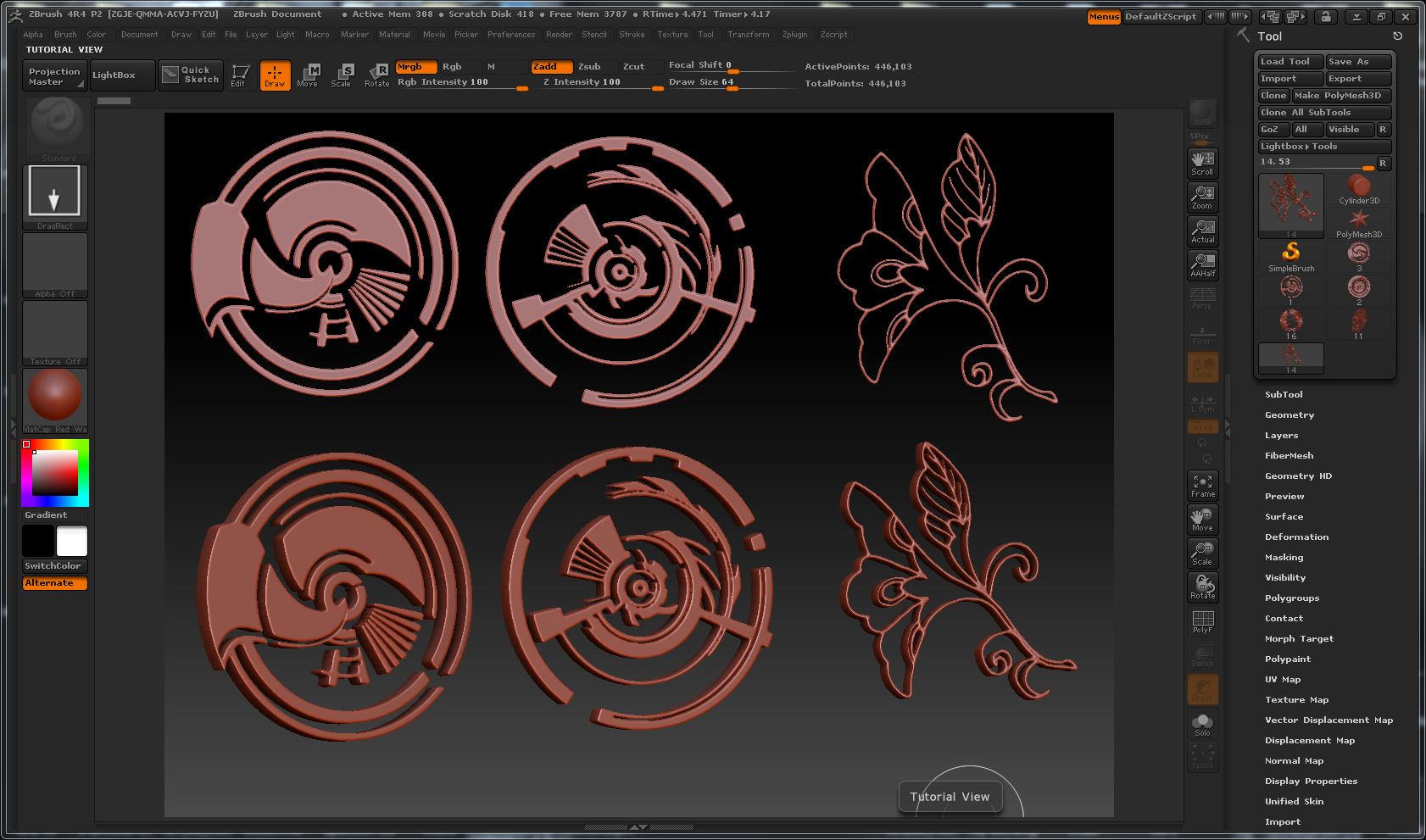
Task: Click the right shelf Scale view icon
Action: 1202,553
